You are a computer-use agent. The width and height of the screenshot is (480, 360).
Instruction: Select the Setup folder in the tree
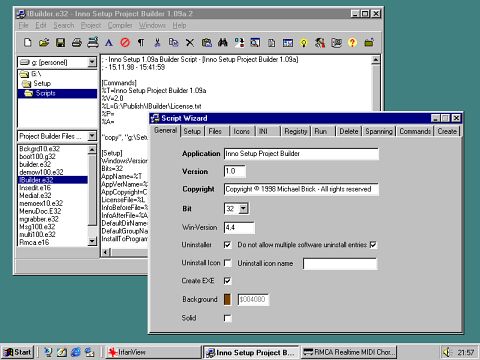[x=42, y=83]
